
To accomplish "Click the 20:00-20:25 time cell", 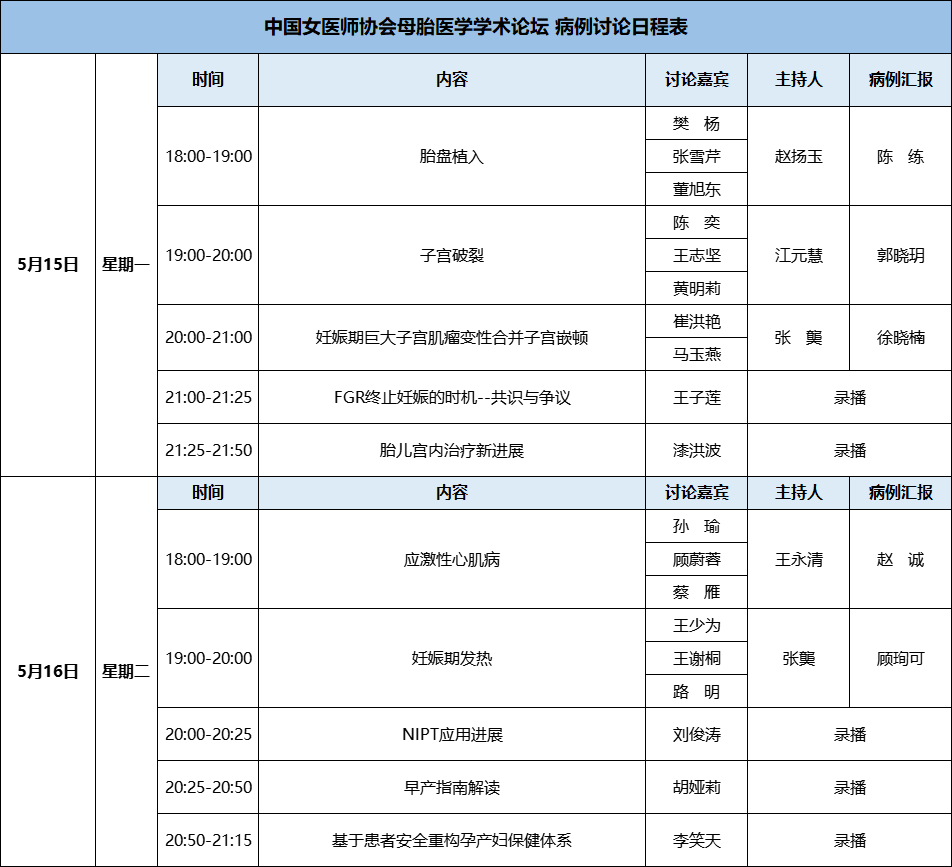I will pyautogui.click(x=208, y=735).
